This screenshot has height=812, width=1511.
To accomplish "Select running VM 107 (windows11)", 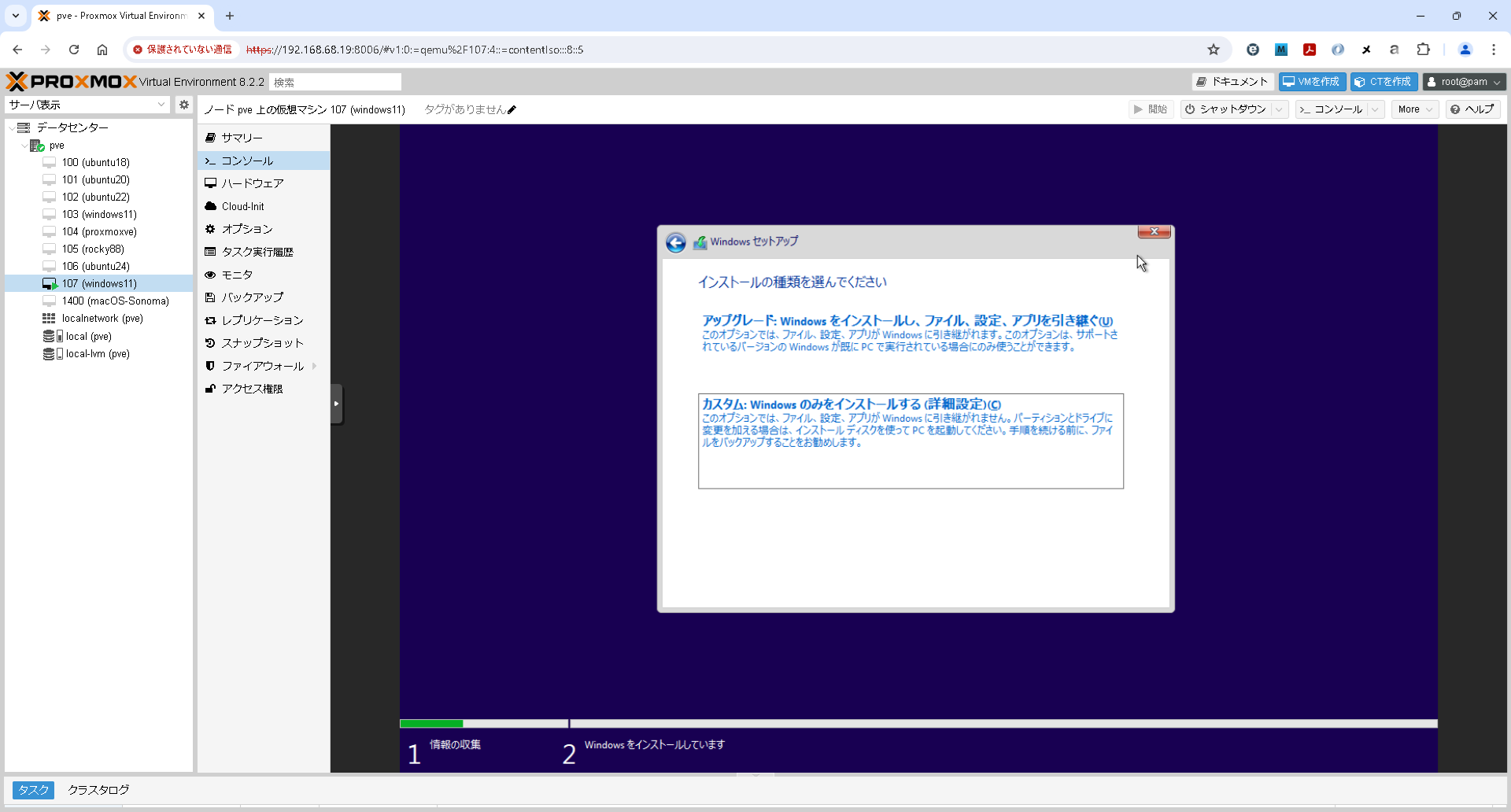I will coord(99,283).
